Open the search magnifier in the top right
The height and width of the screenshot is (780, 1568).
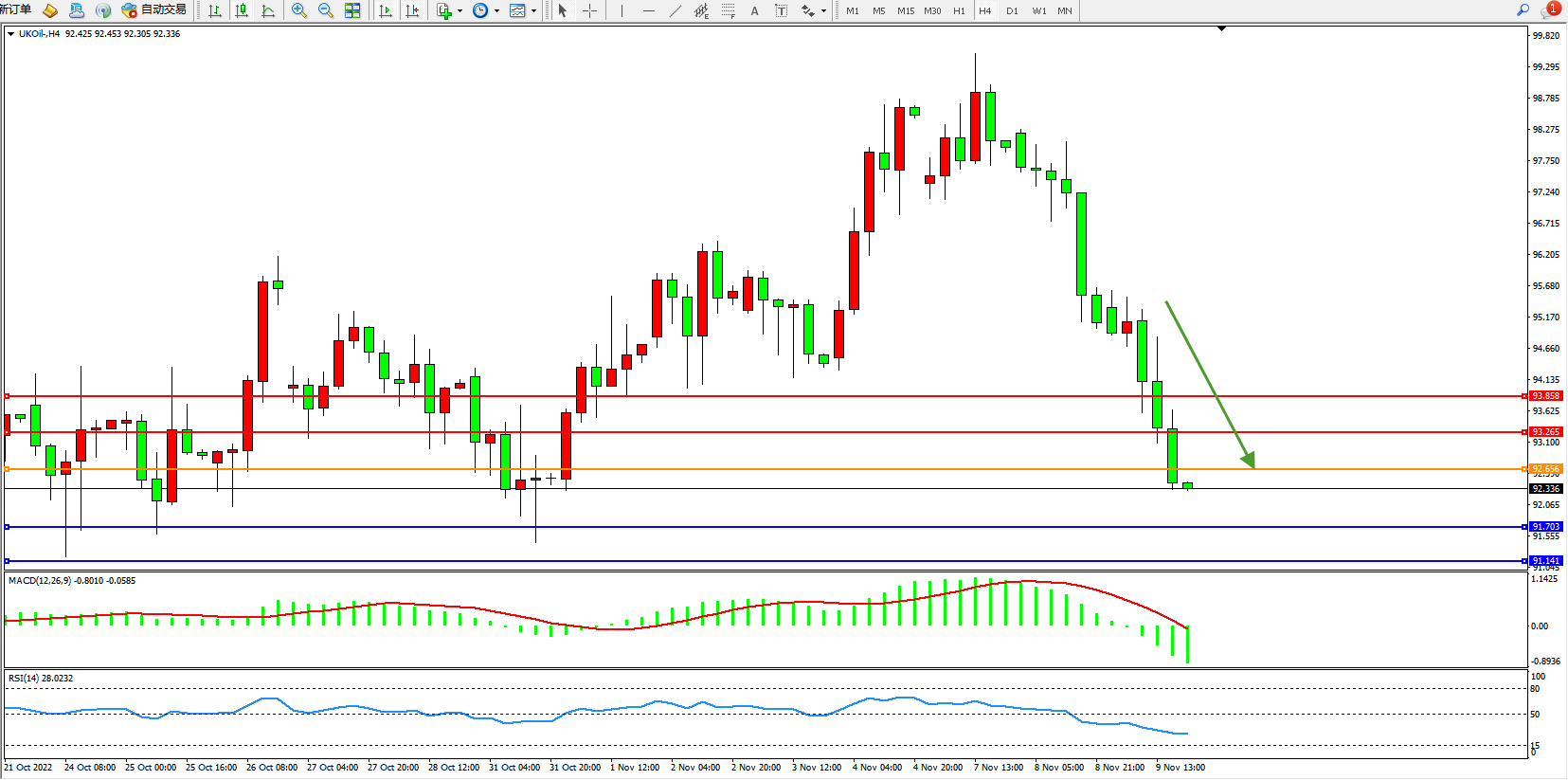(1523, 9)
